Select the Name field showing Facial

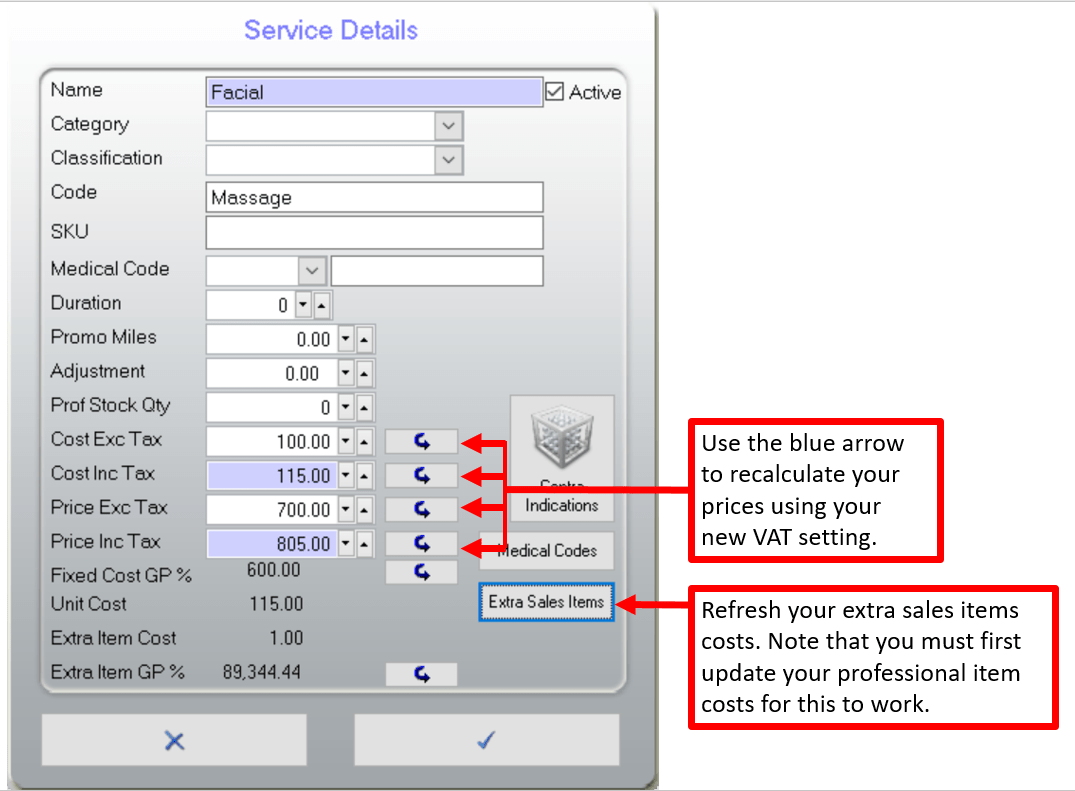pyautogui.click(x=373, y=92)
